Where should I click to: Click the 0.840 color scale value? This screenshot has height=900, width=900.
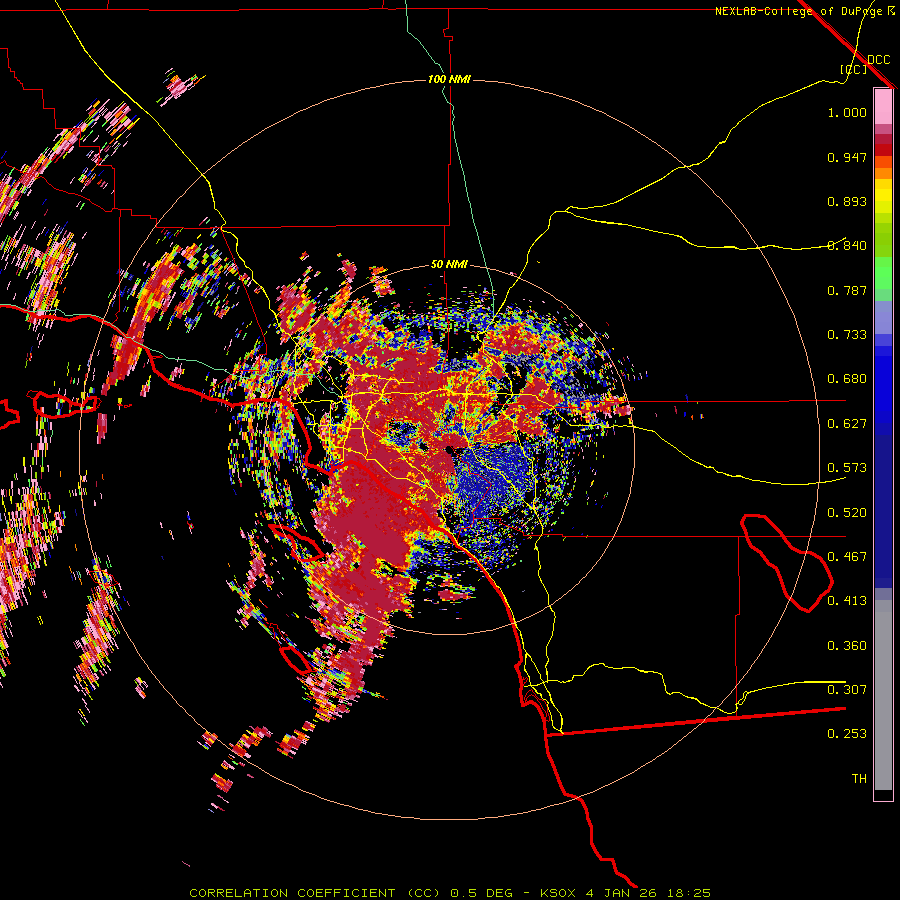click(x=847, y=246)
